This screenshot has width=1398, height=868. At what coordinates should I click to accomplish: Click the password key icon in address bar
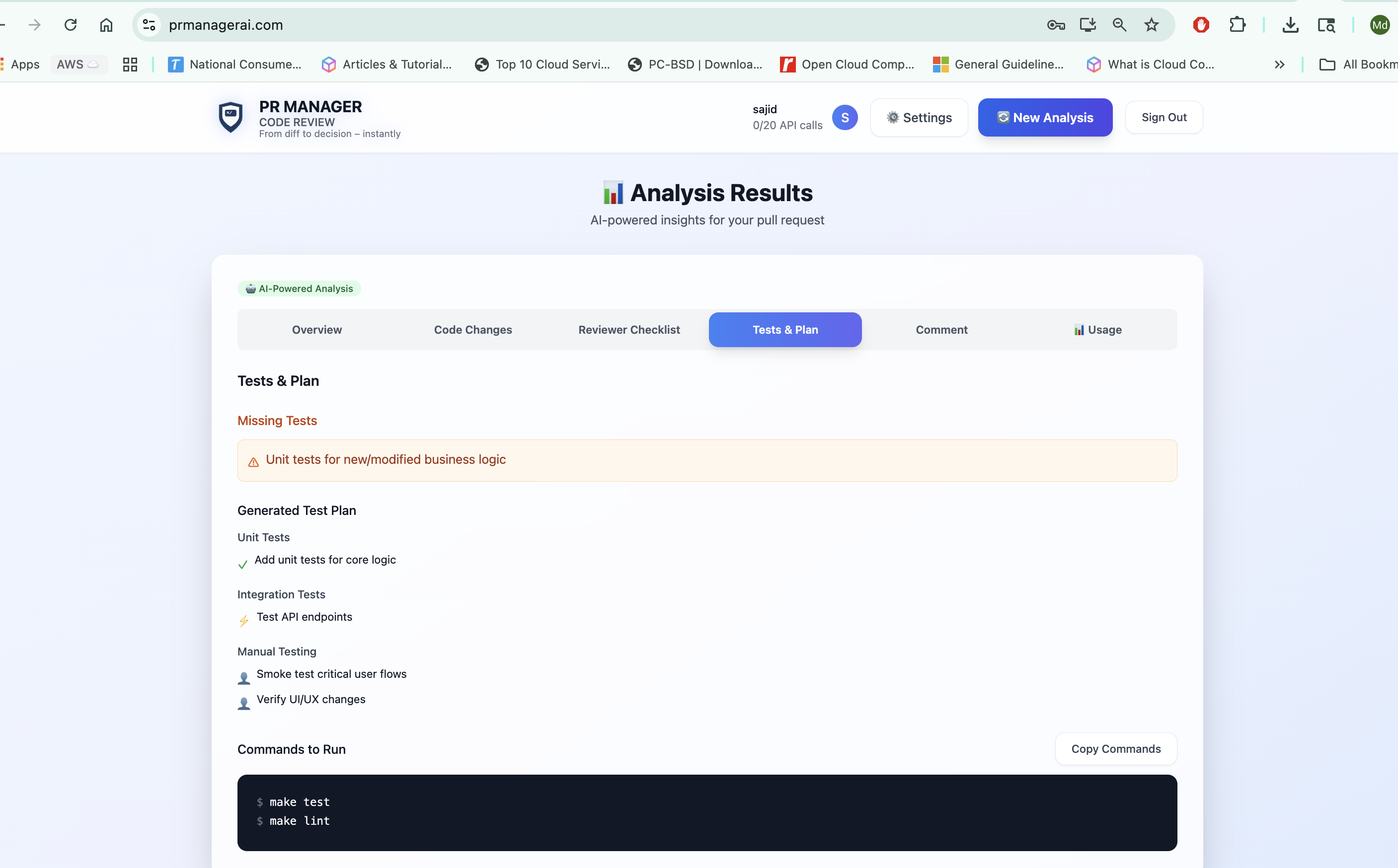(1056, 25)
